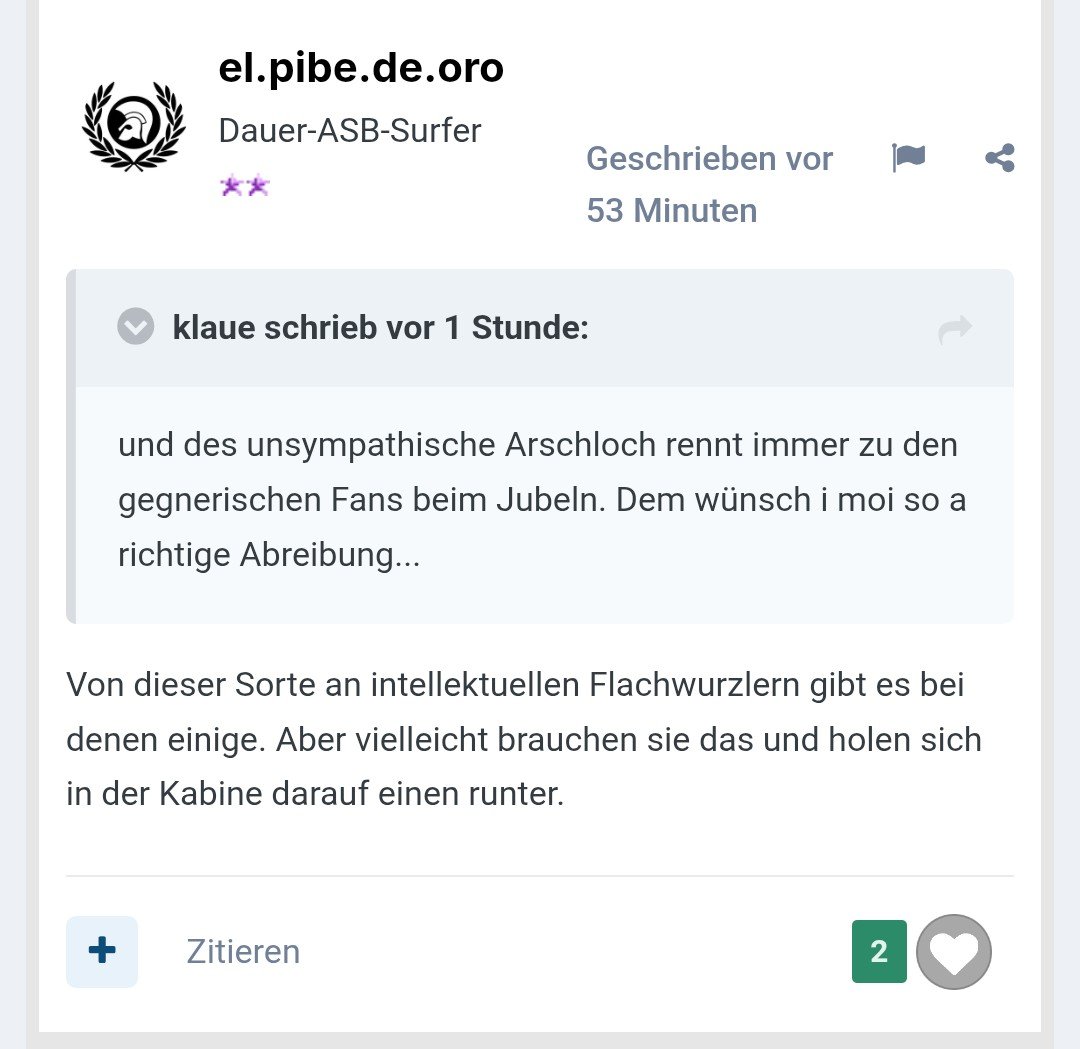Click the 'klaue schrieb vor 1 Stunde' header text
The image size is (1080, 1049).
point(381,327)
